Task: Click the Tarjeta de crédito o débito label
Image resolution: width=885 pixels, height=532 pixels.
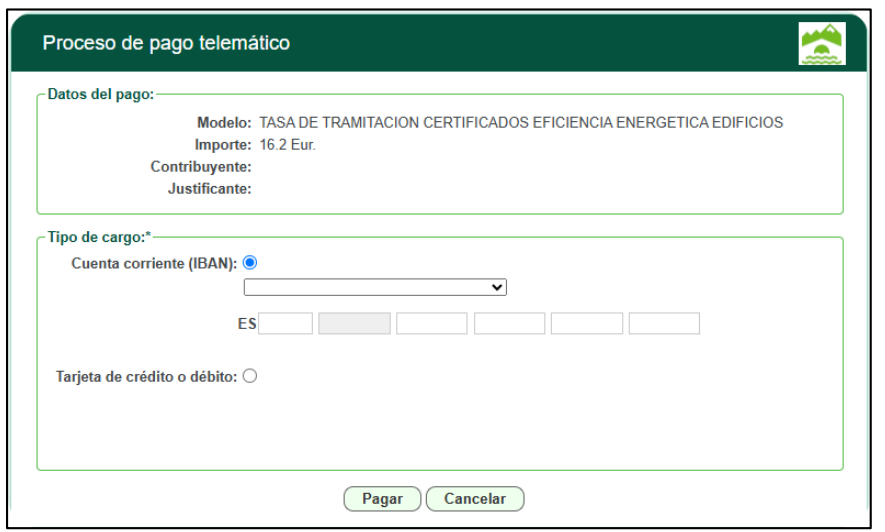Action: coord(147,377)
